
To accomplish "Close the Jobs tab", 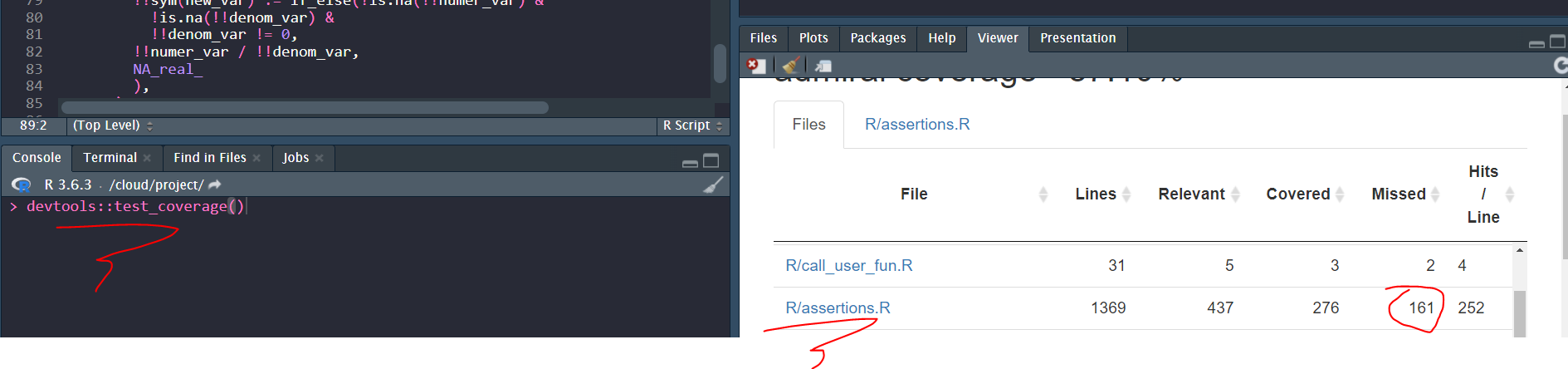I will click(319, 158).
